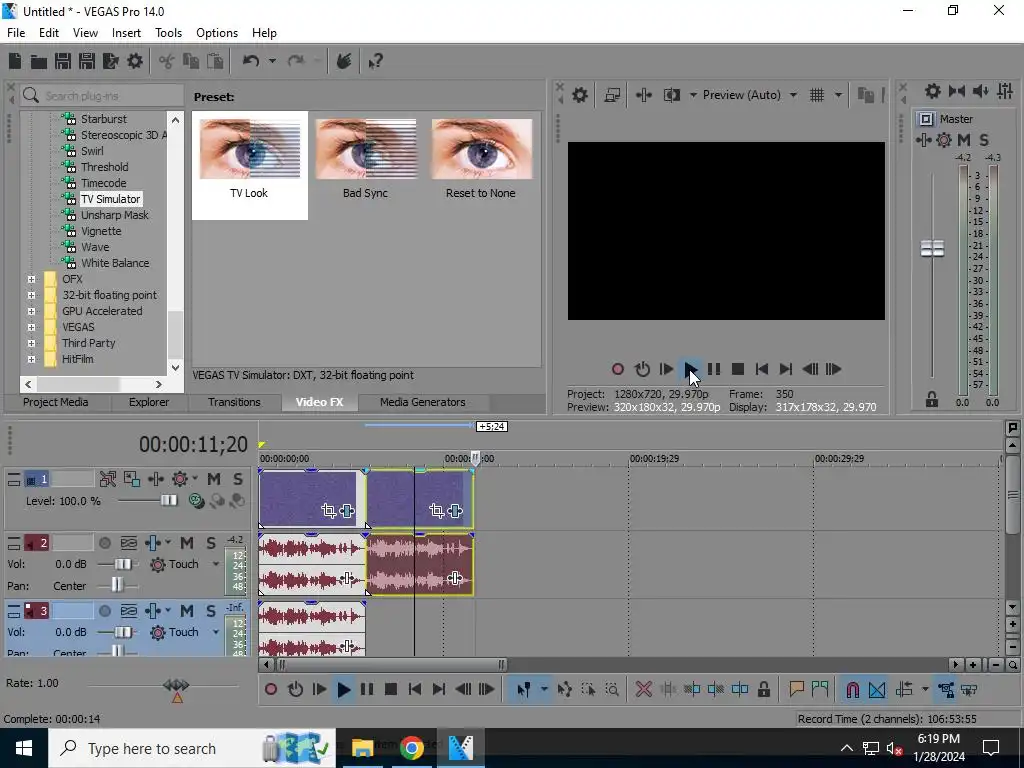Switch to the Transitions tab
The image size is (1024, 768).
point(234,402)
